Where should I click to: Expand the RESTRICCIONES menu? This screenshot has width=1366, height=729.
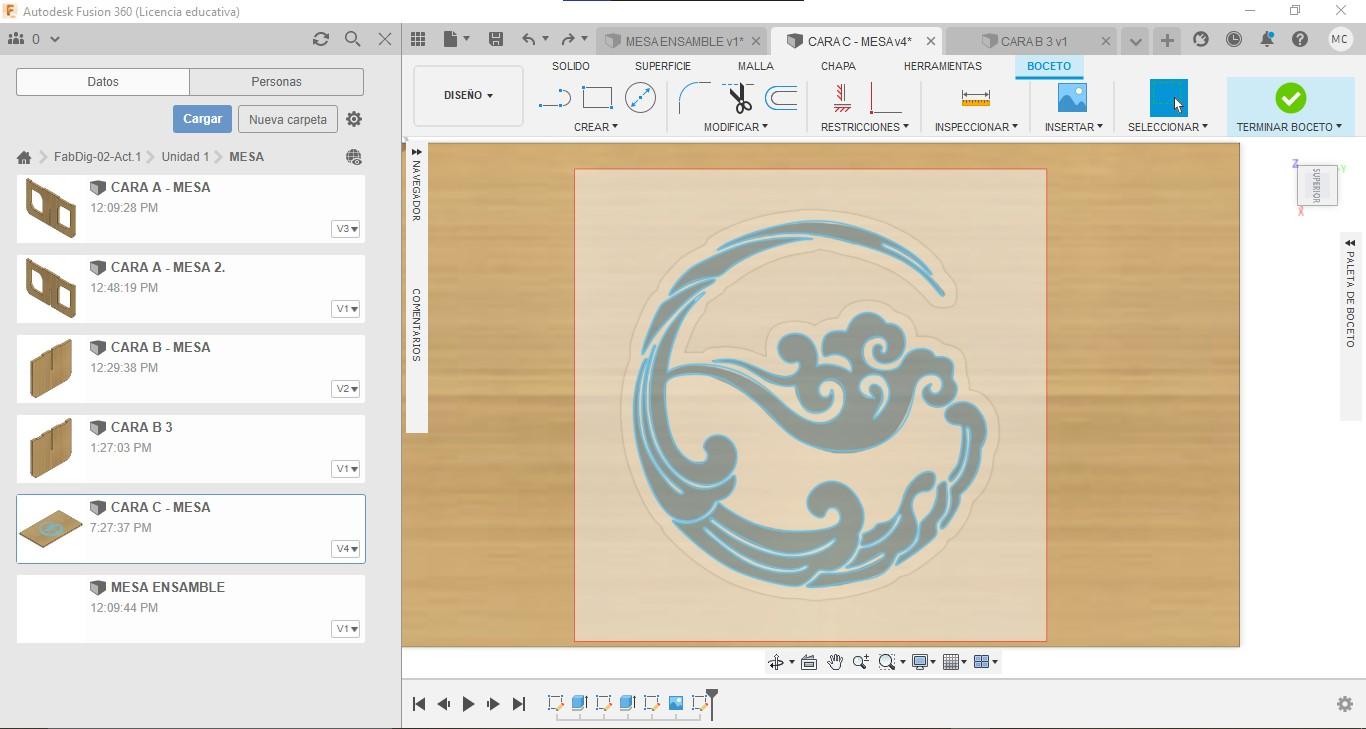[865, 127]
